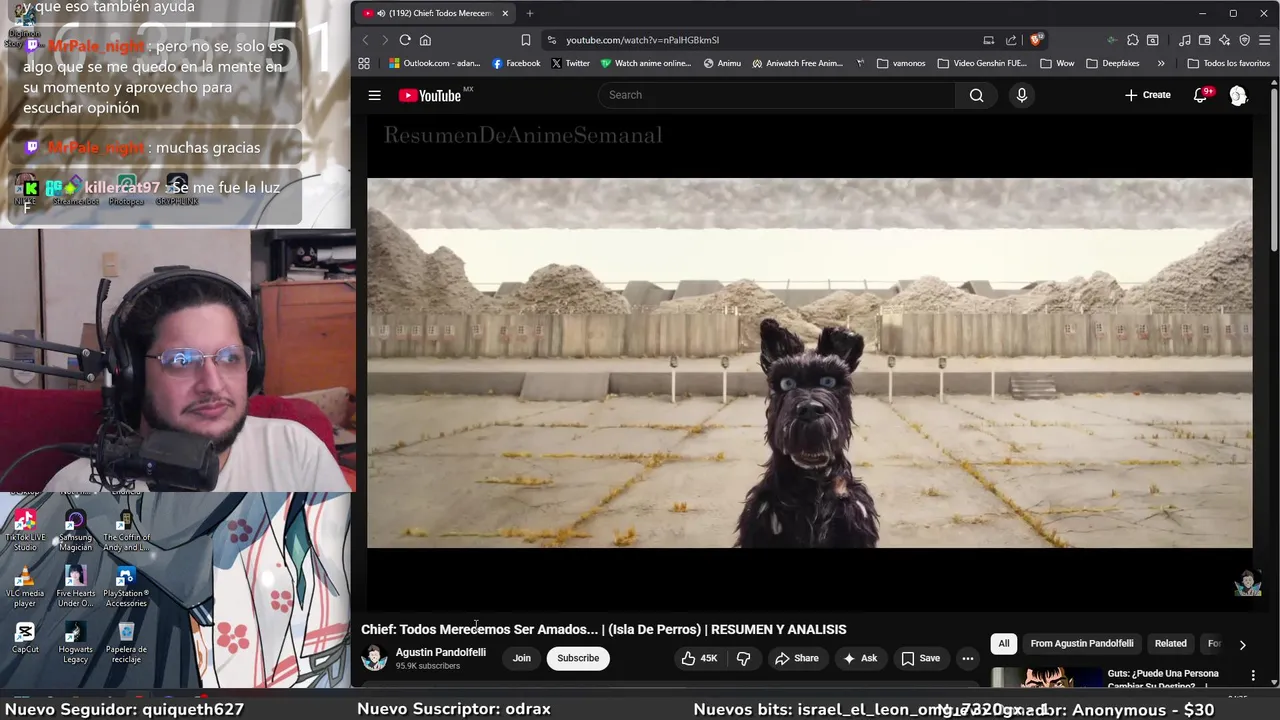1280x720 pixels.
Task: Click the Isla de Perros video player
Action: click(x=809, y=362)
